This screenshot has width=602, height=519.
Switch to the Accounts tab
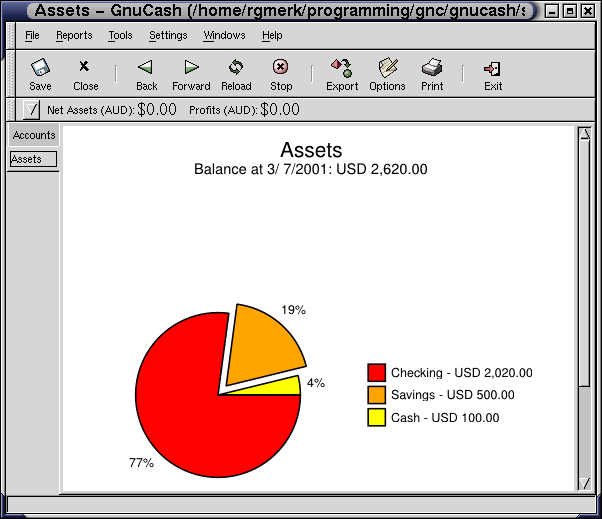tap(34, 135)
